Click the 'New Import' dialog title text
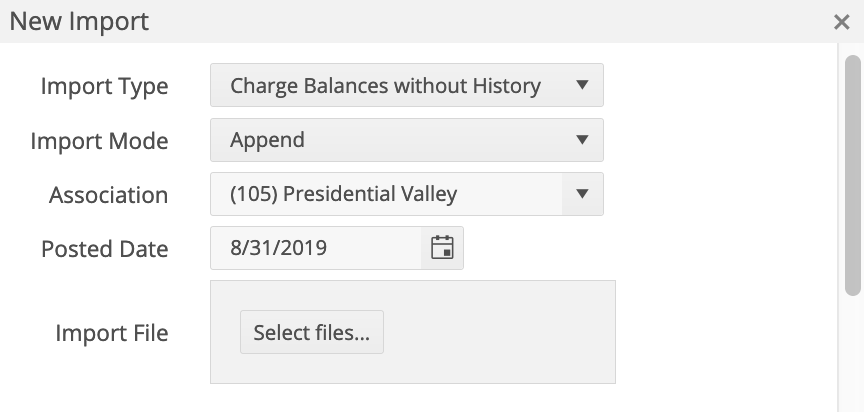This screenshot has width=864, height=412. 79,21
